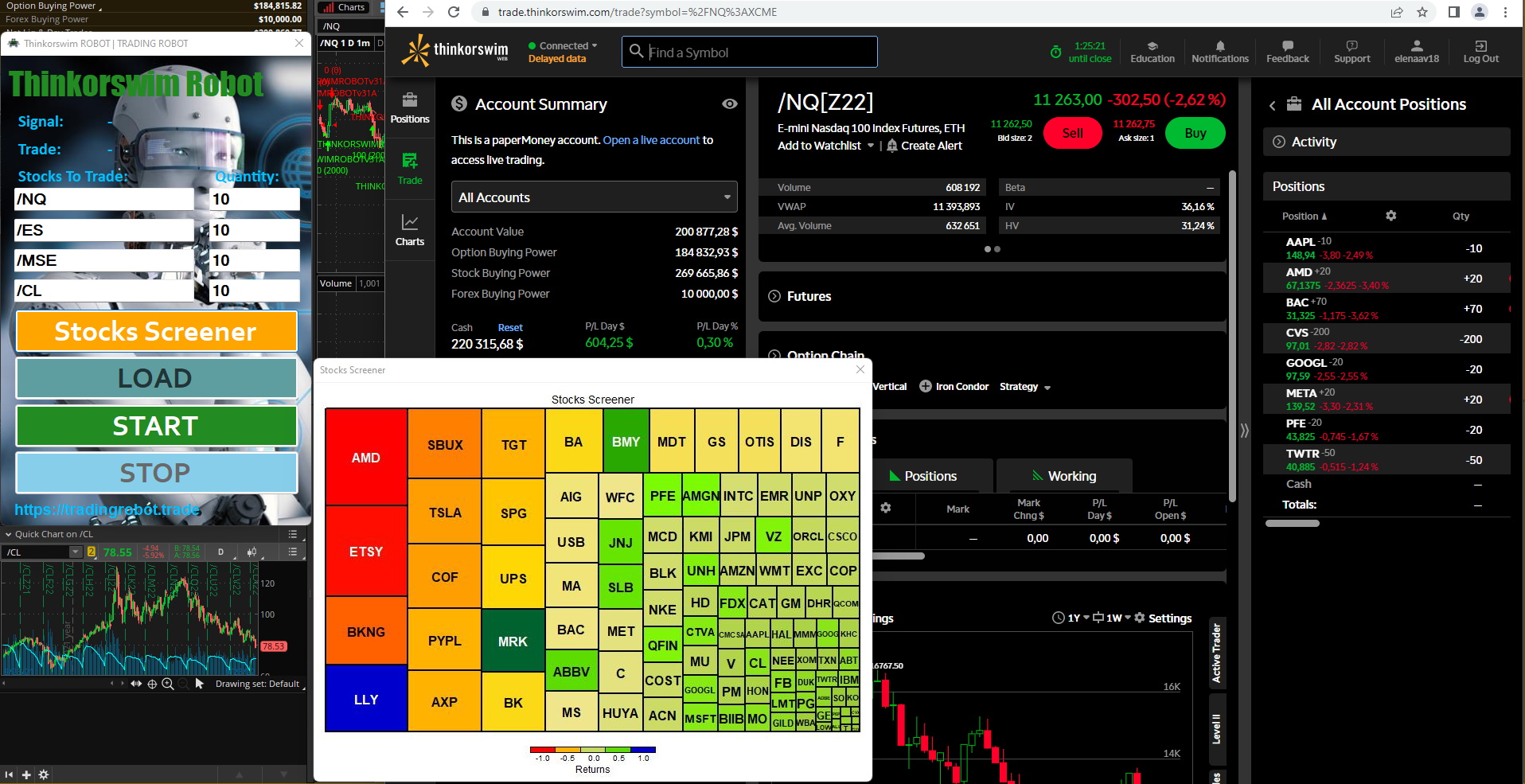Image resolution: width=1525 pixels, height=784 pixels.
Task: Switch to the Working tab
Action: (1063, 476)
